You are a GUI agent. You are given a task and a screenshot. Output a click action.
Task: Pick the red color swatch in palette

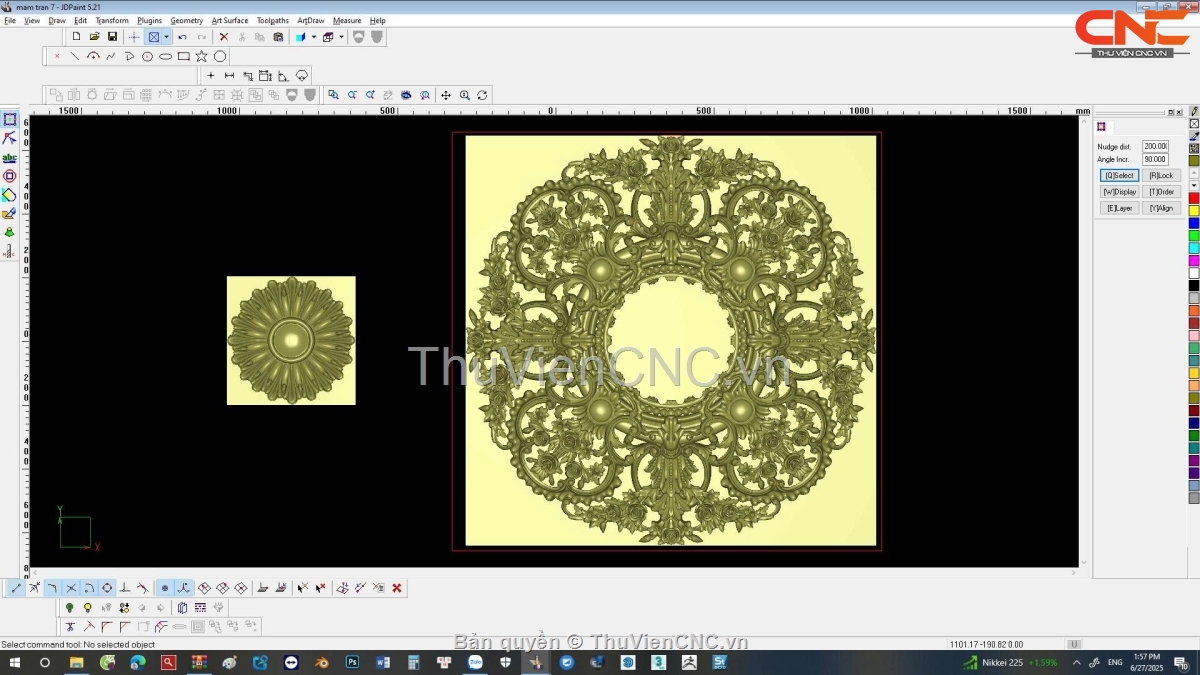coord(1194,198)
